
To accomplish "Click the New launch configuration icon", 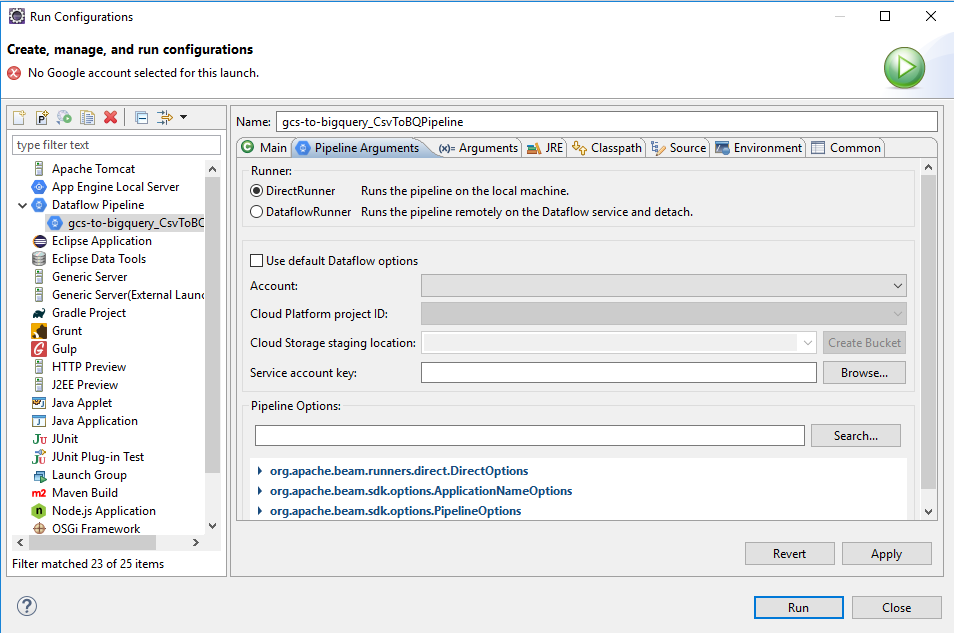I will pyautogui.click(x=19, y=117).
